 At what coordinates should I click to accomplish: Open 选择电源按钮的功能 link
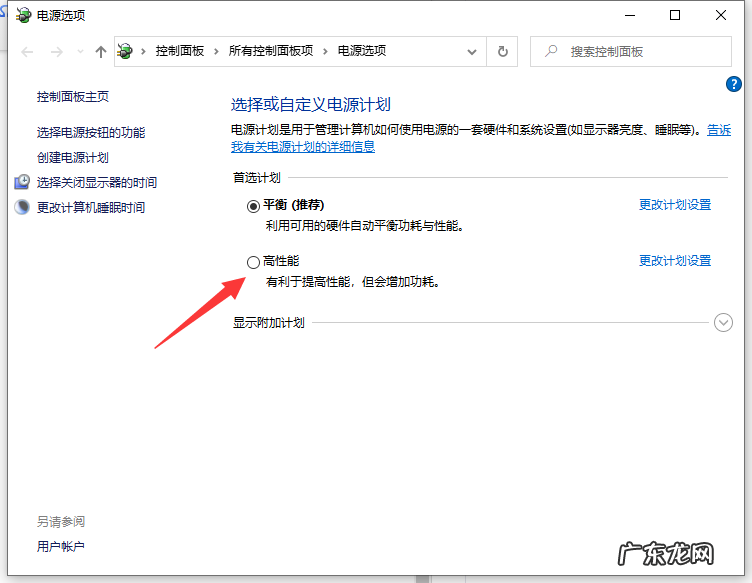point(91,132)
